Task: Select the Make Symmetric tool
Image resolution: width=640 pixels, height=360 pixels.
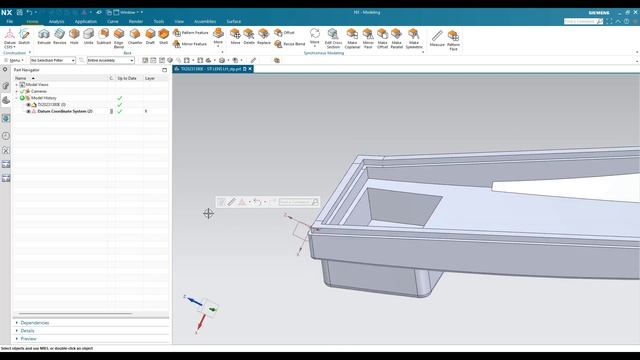Action: coord(414,38)
